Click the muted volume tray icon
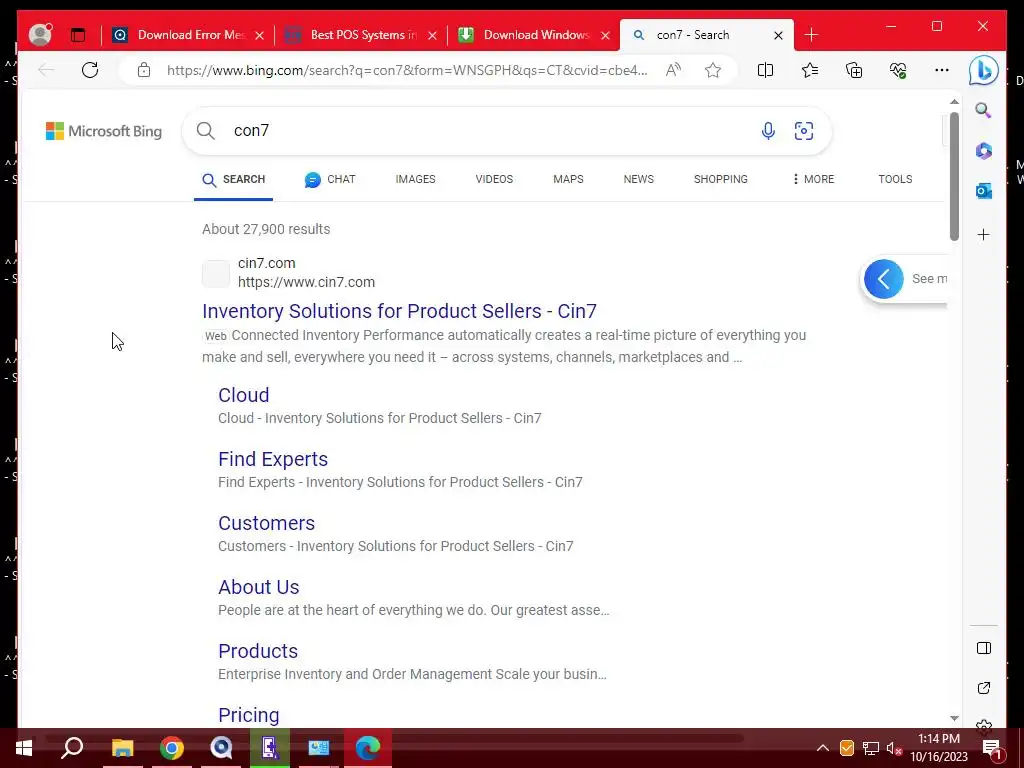 [894, 748]
